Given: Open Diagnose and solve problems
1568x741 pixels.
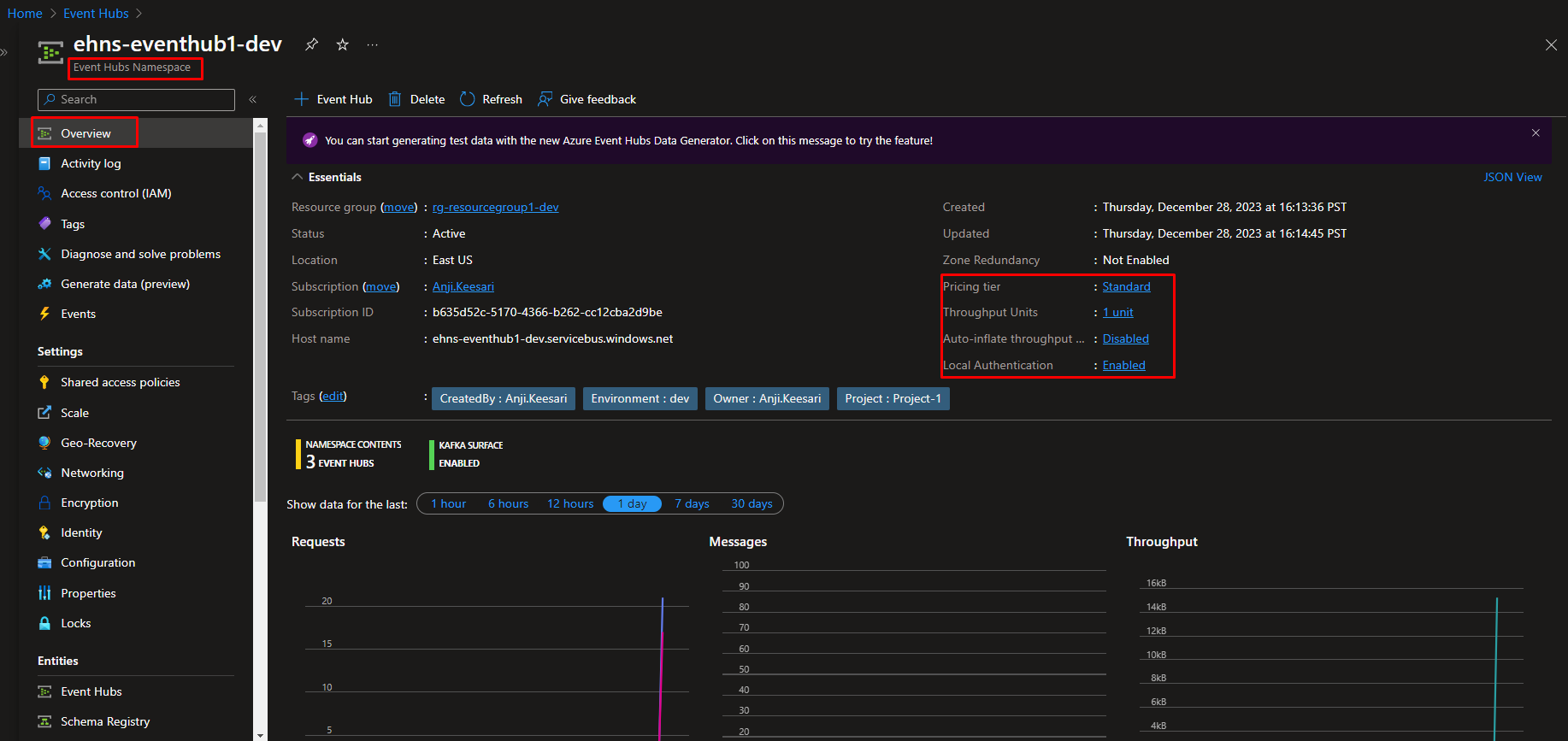Looking at the screenshot, I should pos(137,254).
